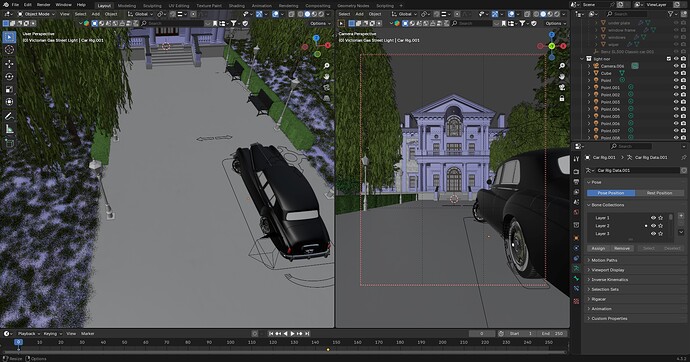690x362 pixels.
Task: Open the World properties tab
Action: coord(576,212)
